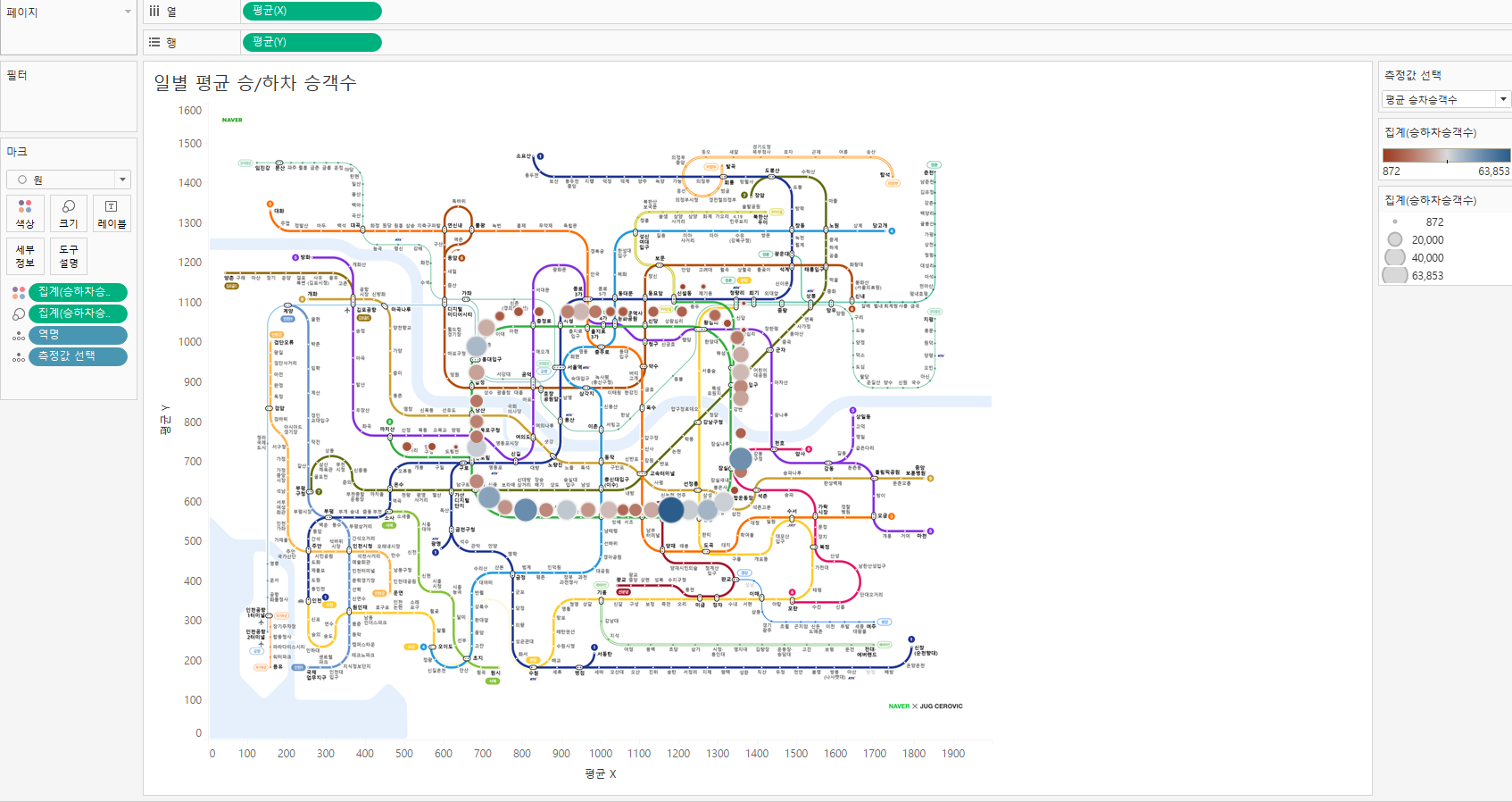The image size is (1512, 802).
Task: Click the 872 size legend circle
Action: tap(1395, 222)
